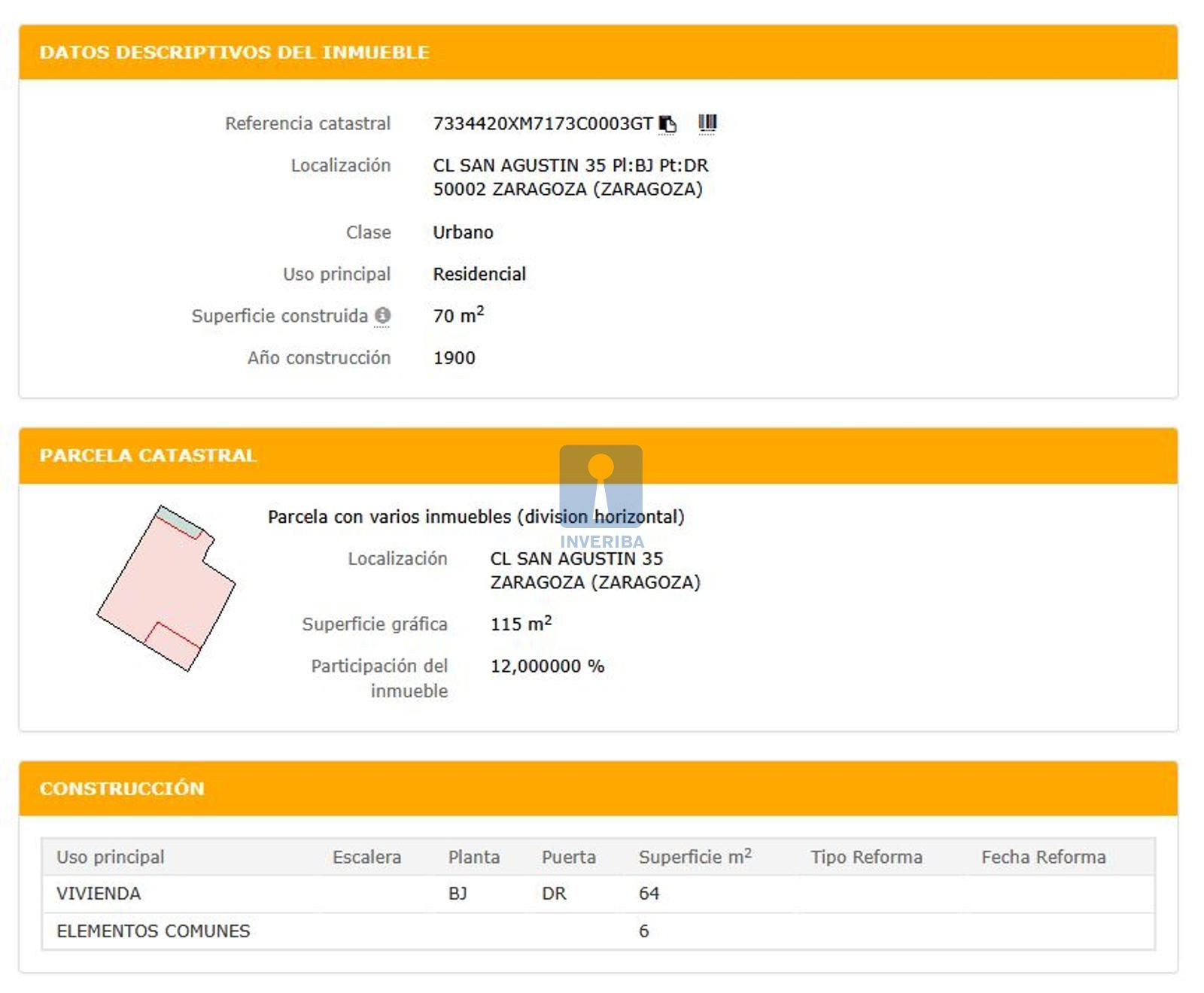The image size is (1204, 993).
Task: Select the reference 7334420XM7173C0003GT text
Action: pyautogui.click(x=543, y=123)
